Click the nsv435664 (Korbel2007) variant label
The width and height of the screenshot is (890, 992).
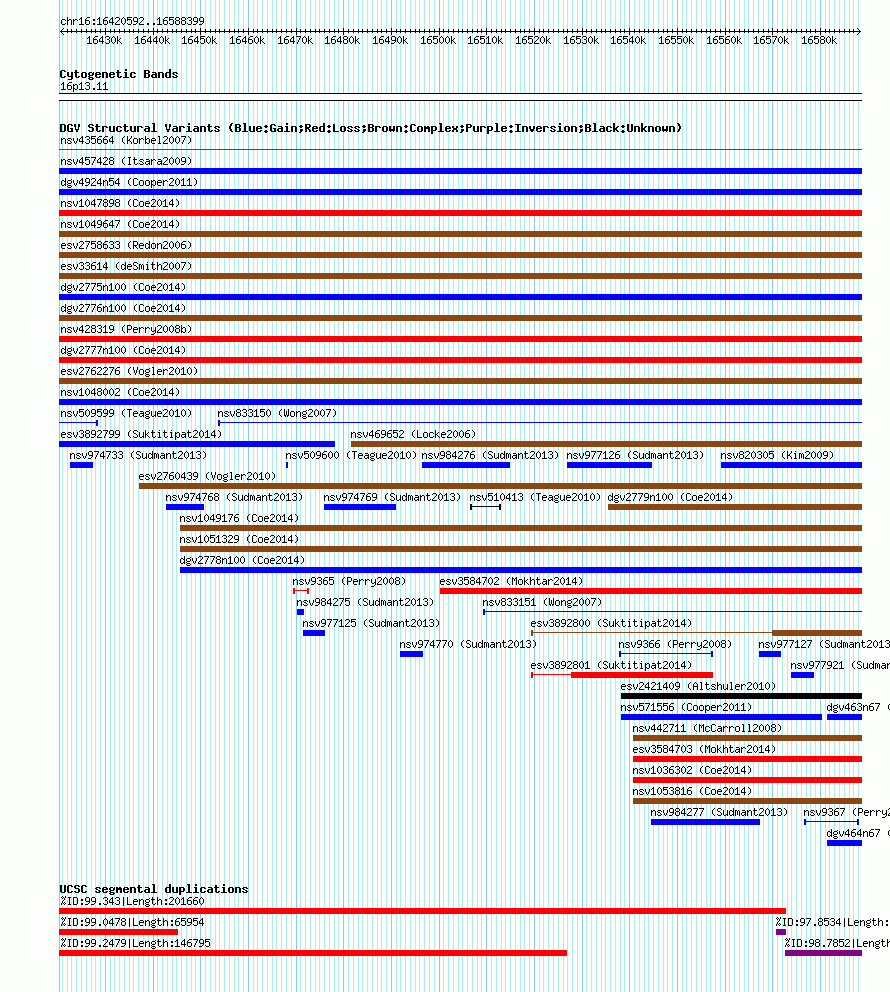(x=126, y=140)
